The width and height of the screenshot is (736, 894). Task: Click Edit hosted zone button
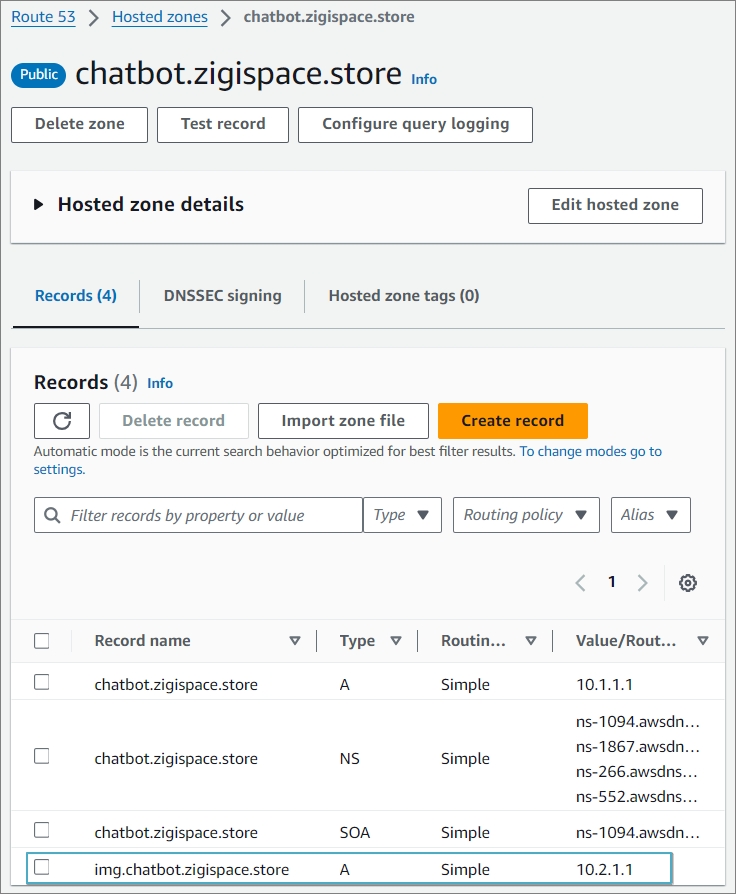click(615, 206)
